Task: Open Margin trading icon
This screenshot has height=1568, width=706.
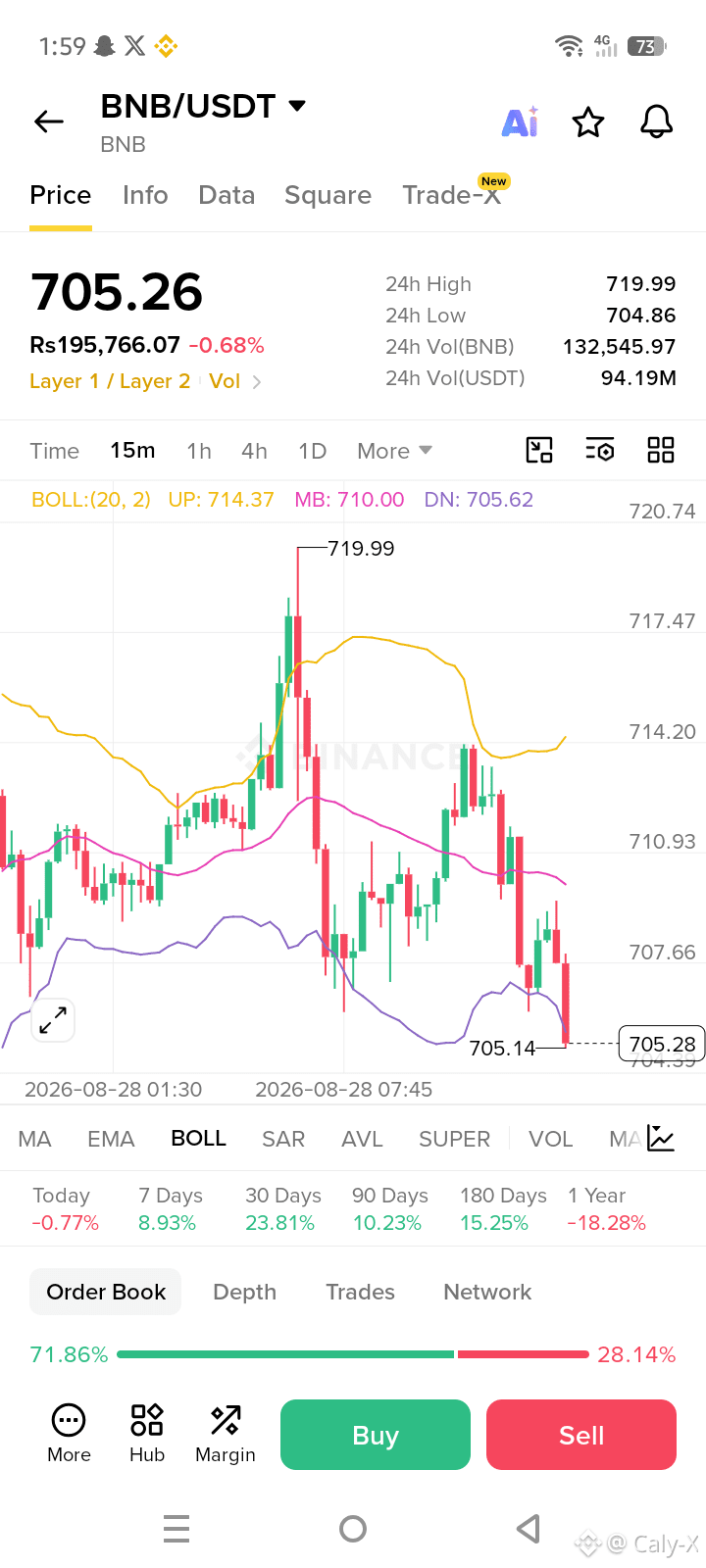Action: point(226,1420)
